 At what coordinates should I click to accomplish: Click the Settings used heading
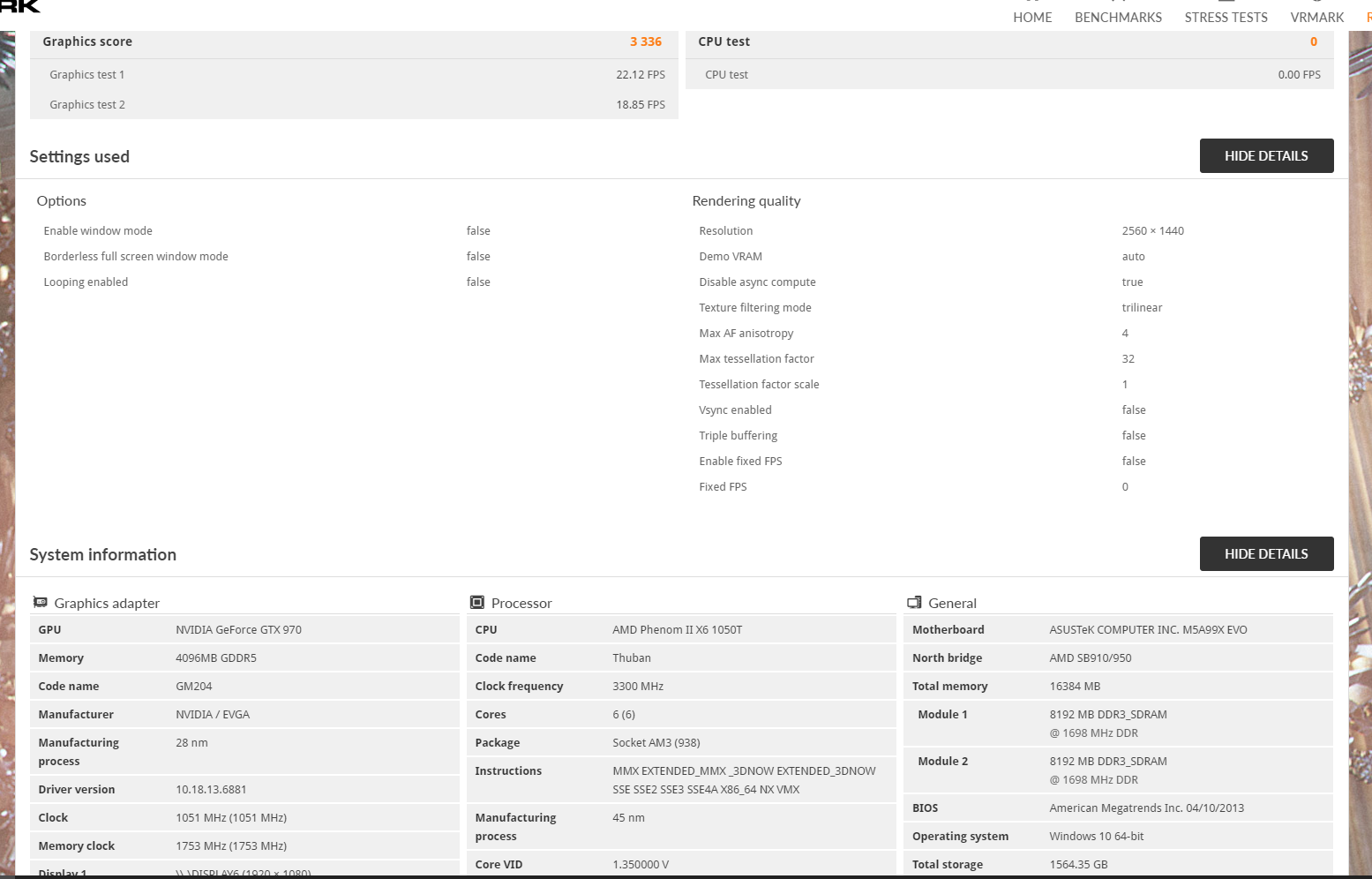(x=79, y=157)
